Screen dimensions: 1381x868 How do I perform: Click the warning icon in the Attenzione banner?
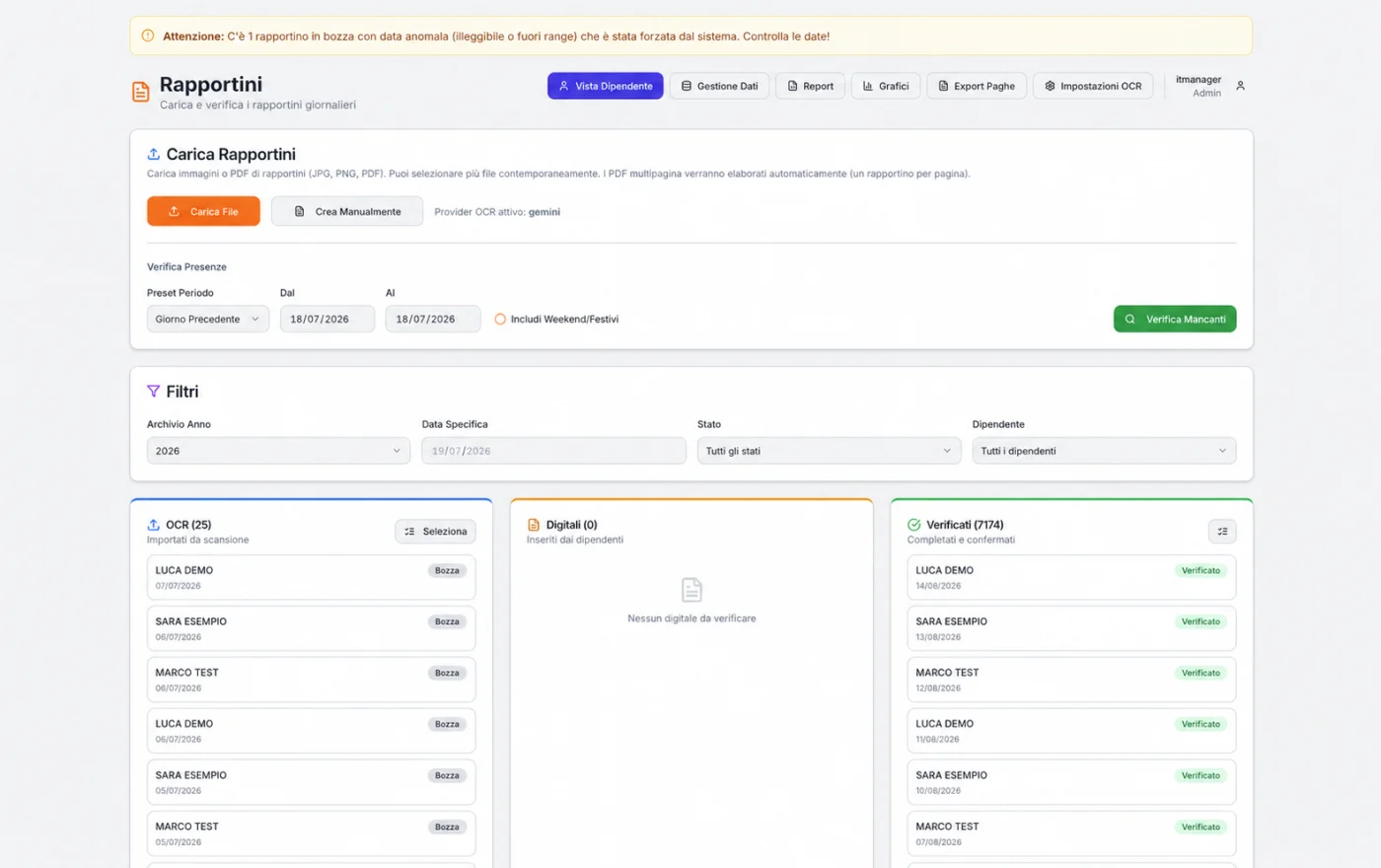(x=148, y=36)
